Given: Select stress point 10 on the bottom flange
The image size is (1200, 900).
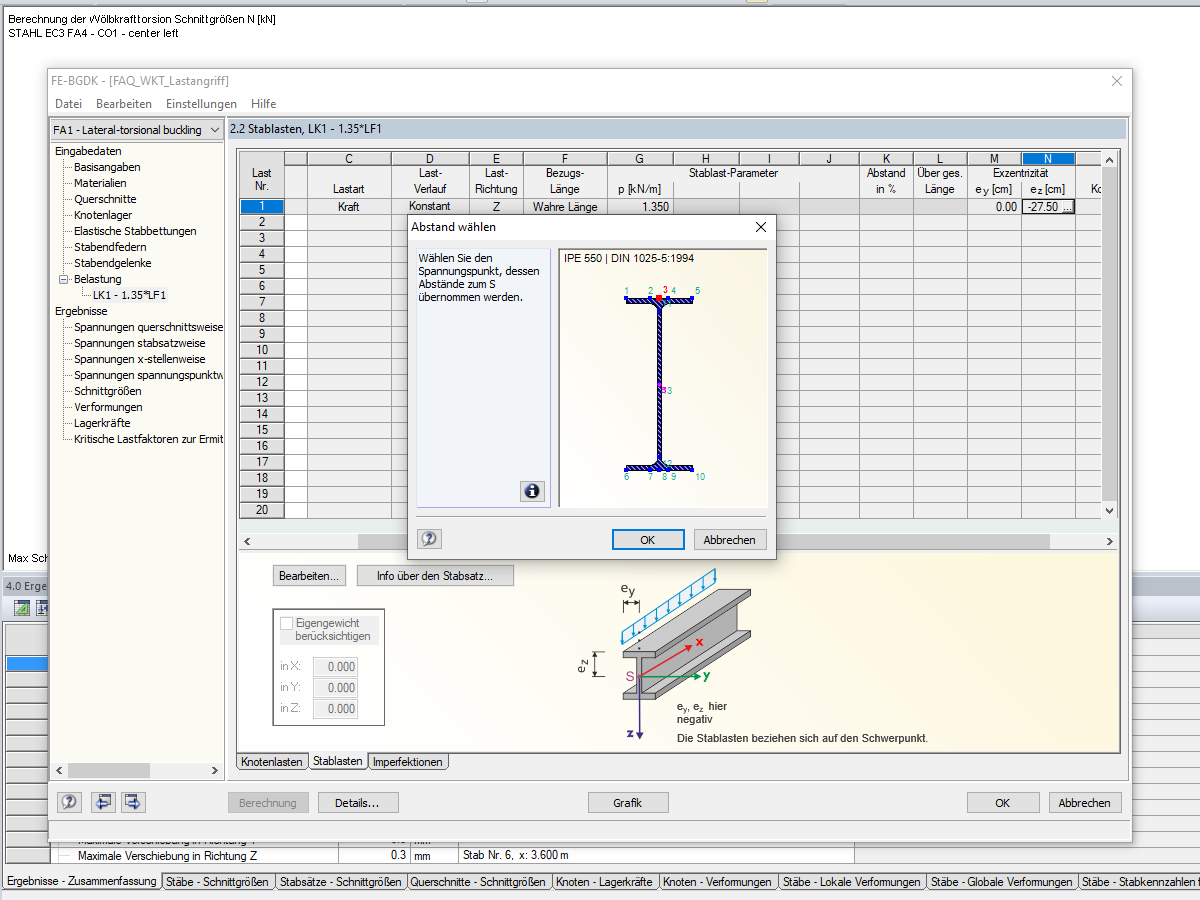Looking at the screenshot, I should click(x=692, y=468).
